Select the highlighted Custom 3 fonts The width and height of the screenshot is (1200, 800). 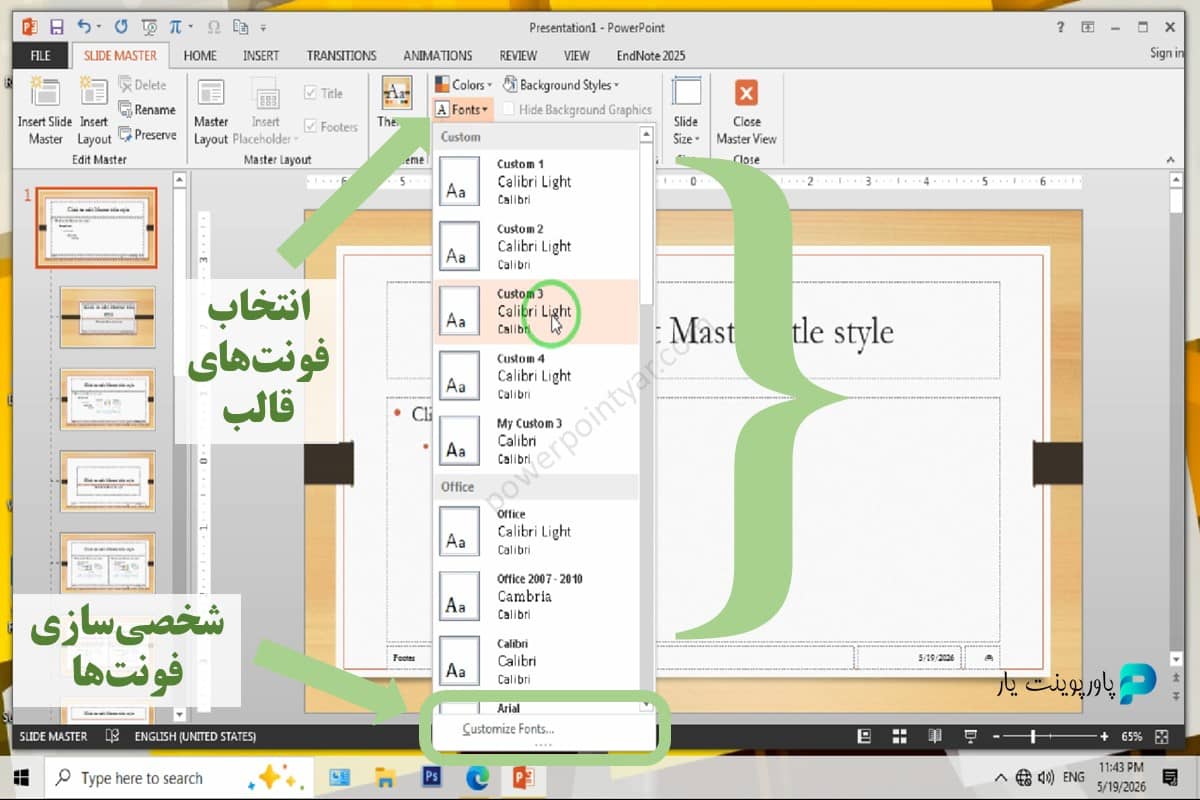click(537, 311)
